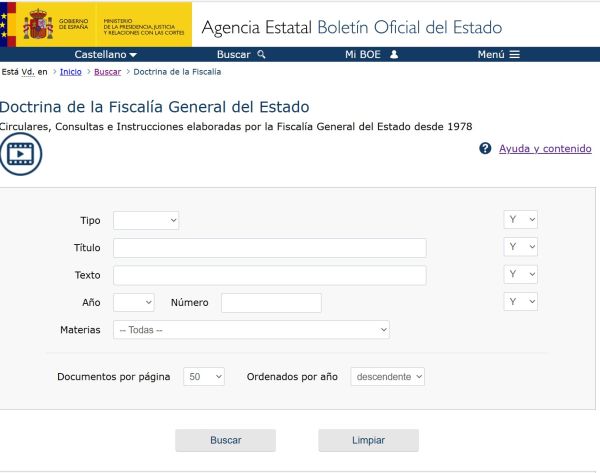
Task: Click the 'Doctrina de la Fiscalía General del Estado' heading
Action: (155, 107)
